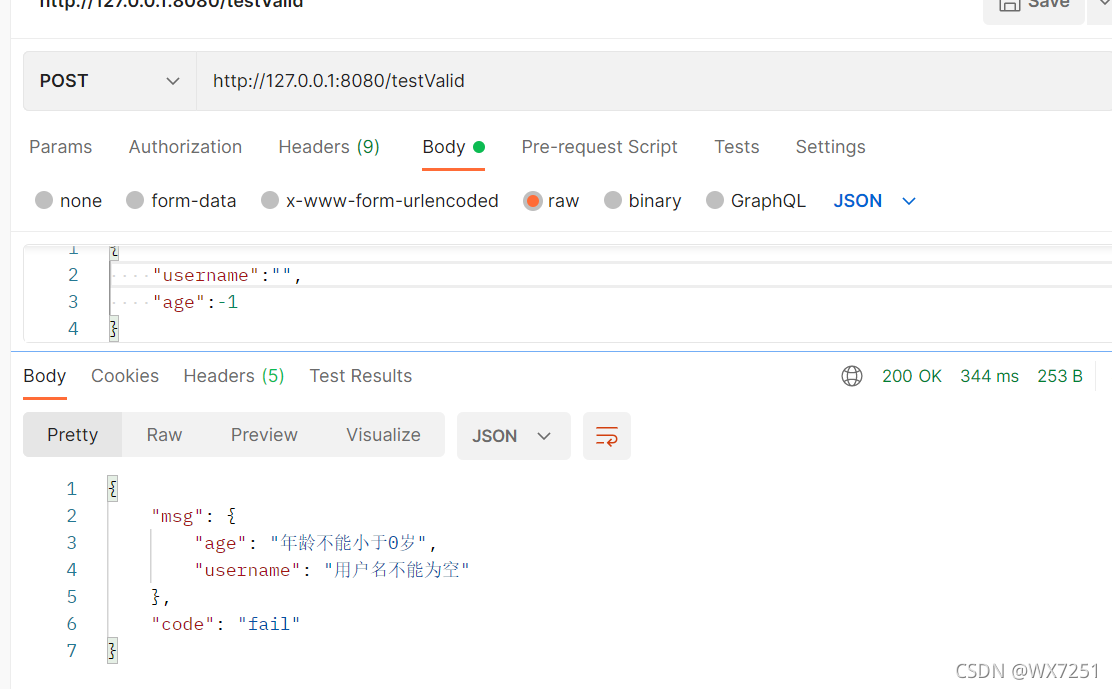Select form-data body type
Image resolution: width=1112 pixels, height=689 pixels.
[x=135, y=201]
